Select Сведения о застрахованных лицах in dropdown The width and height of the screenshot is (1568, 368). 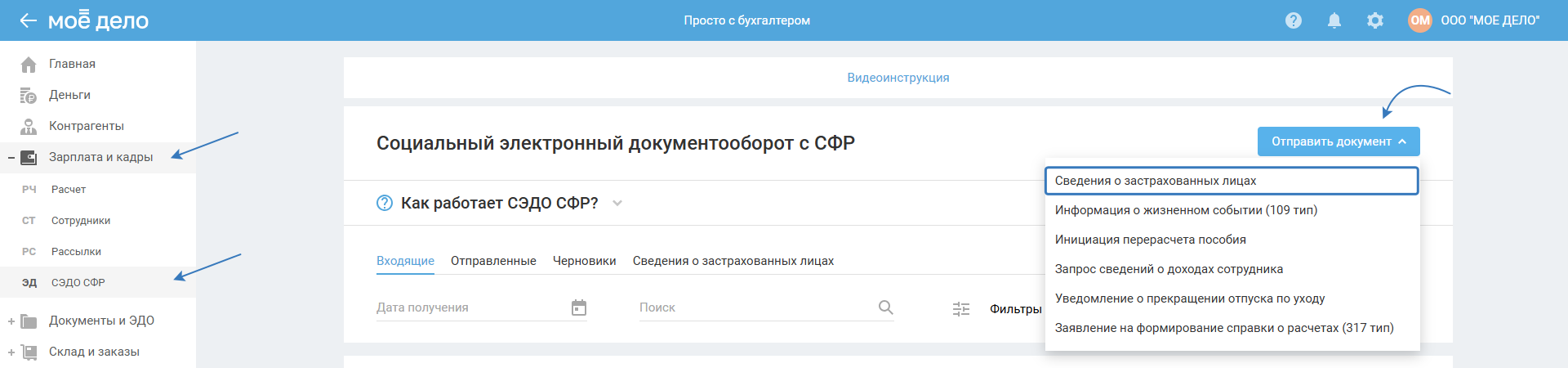coord(1232,181)
